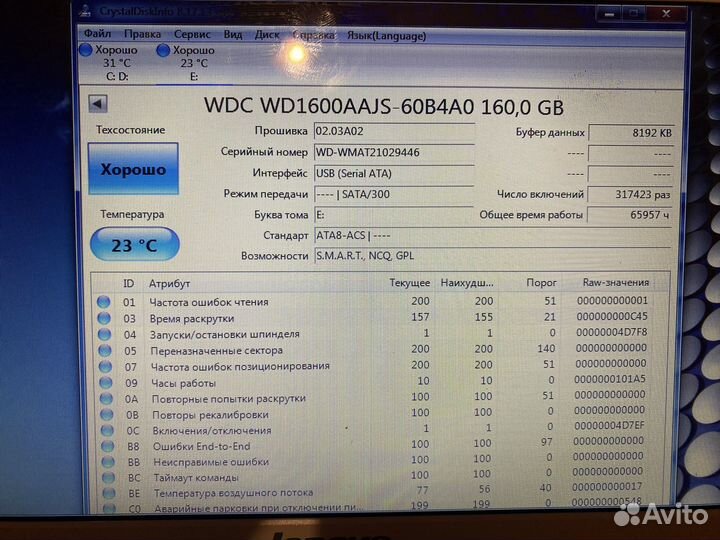This screenshot has height=540, width=720.
Task: Click the 23 °C temperature button
Action: click(135, 245)
